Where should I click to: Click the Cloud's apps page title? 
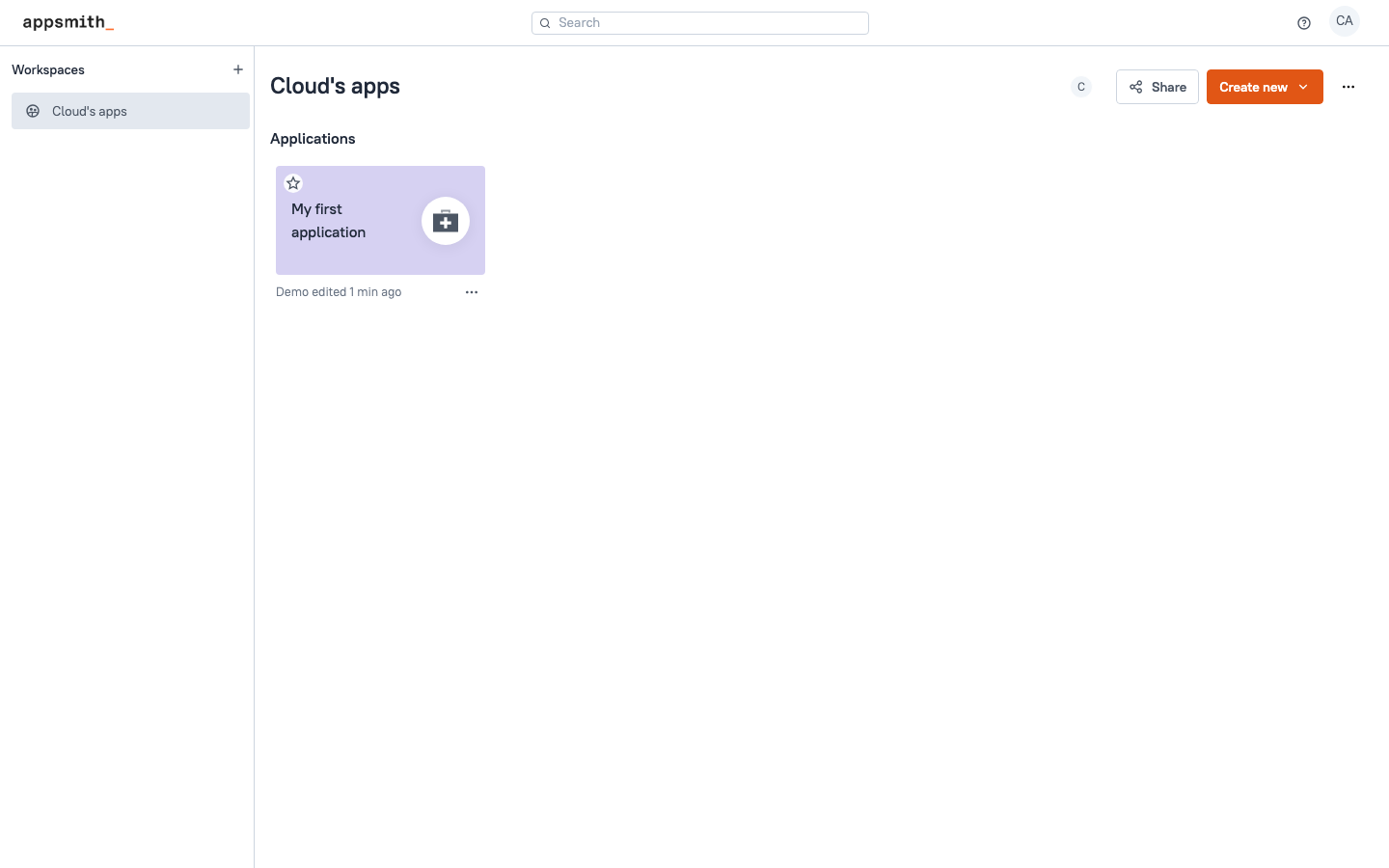pyautogui.click(x=335, y=86)
